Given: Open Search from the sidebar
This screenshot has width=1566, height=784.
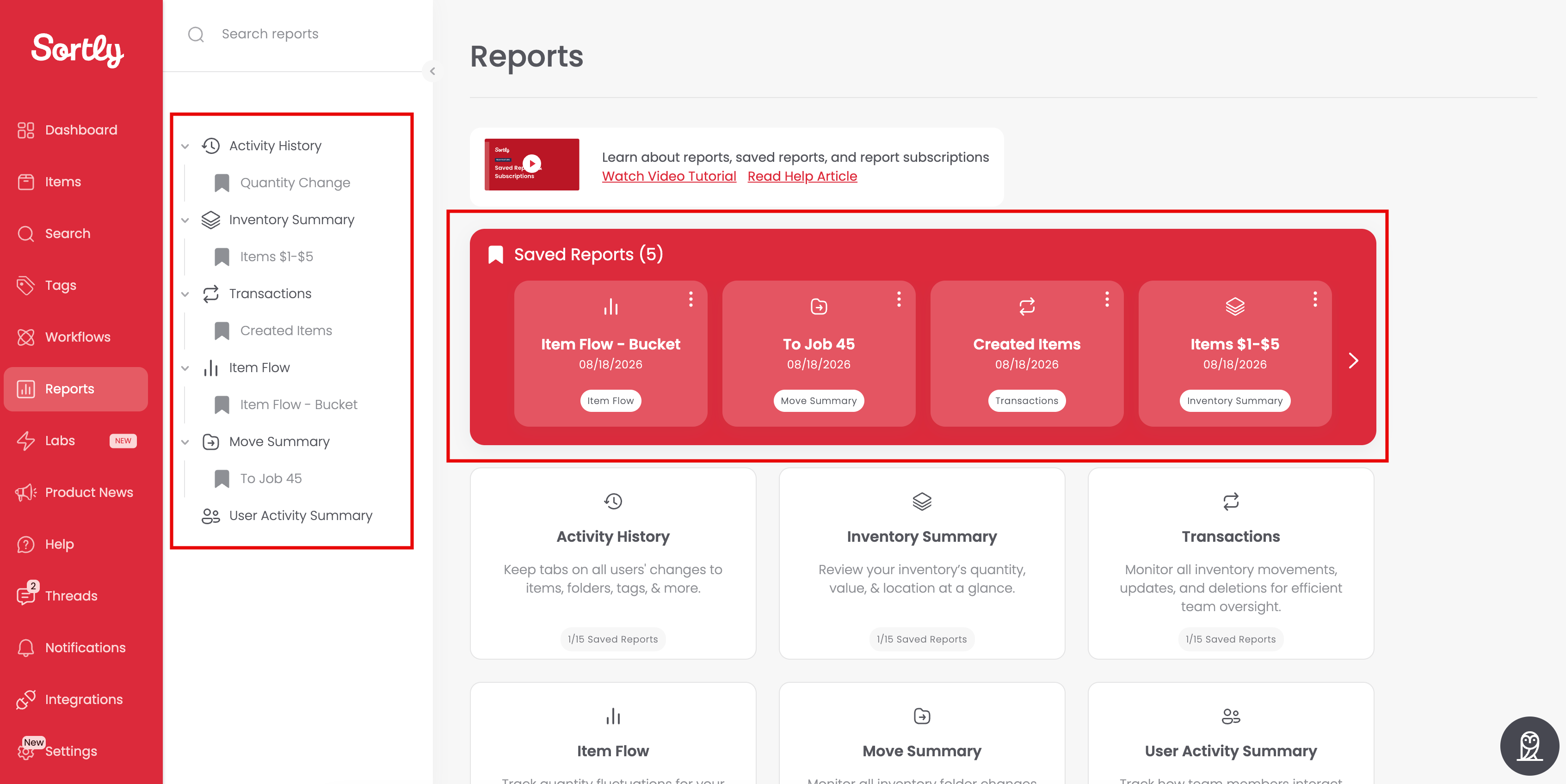Looking at the screenshot, I should click(75, 233).
